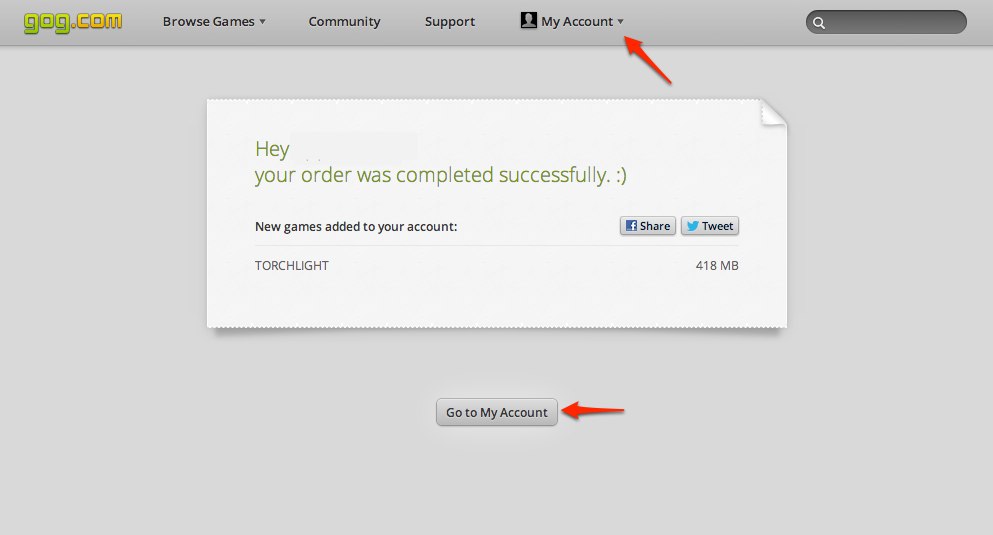This screenshot has height=535, width=993.
Task: Expand the Browse Games dropdown arrow
Action: point(262,22)
